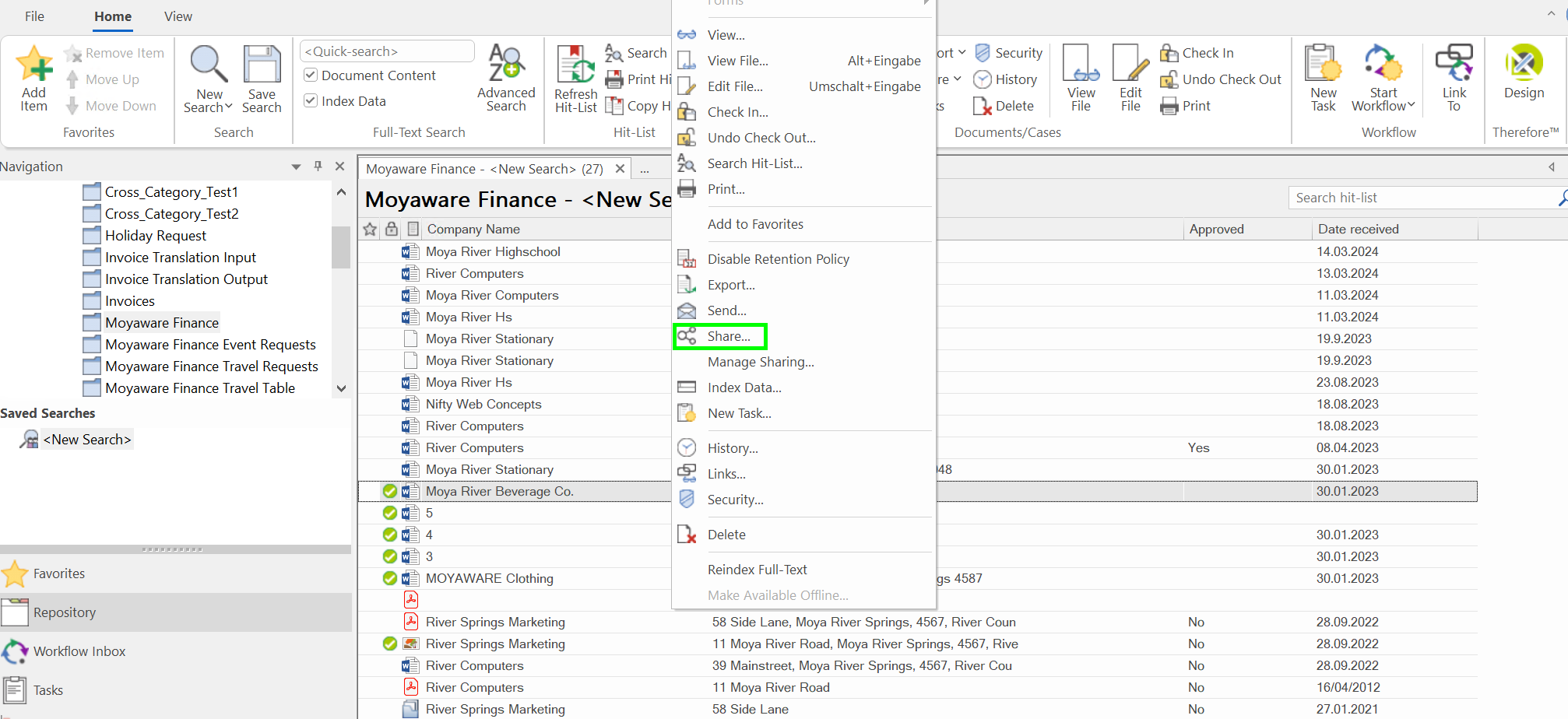Click the favorites star column header
The image size is (1568, 719).
point(370,229)
